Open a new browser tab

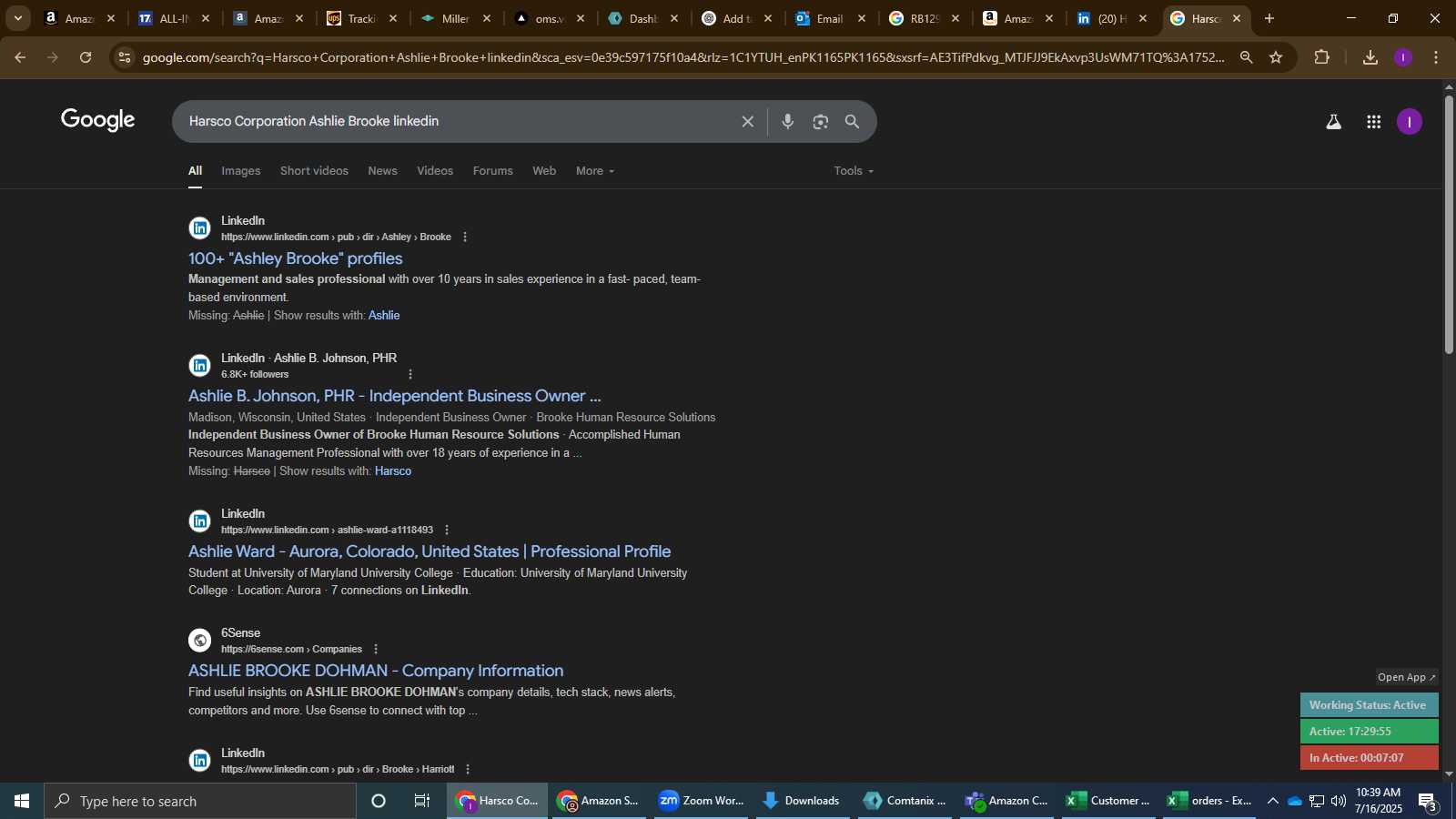[x=1269, y=18]
